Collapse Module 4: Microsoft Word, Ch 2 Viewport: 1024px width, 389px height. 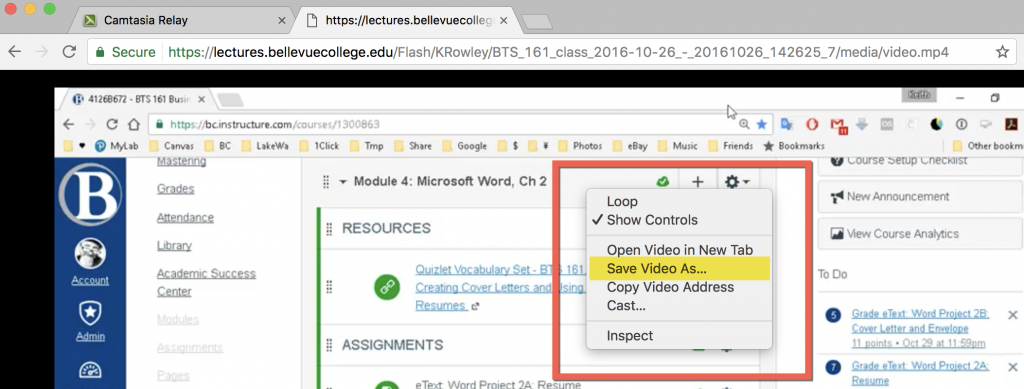tap(343, 182)
